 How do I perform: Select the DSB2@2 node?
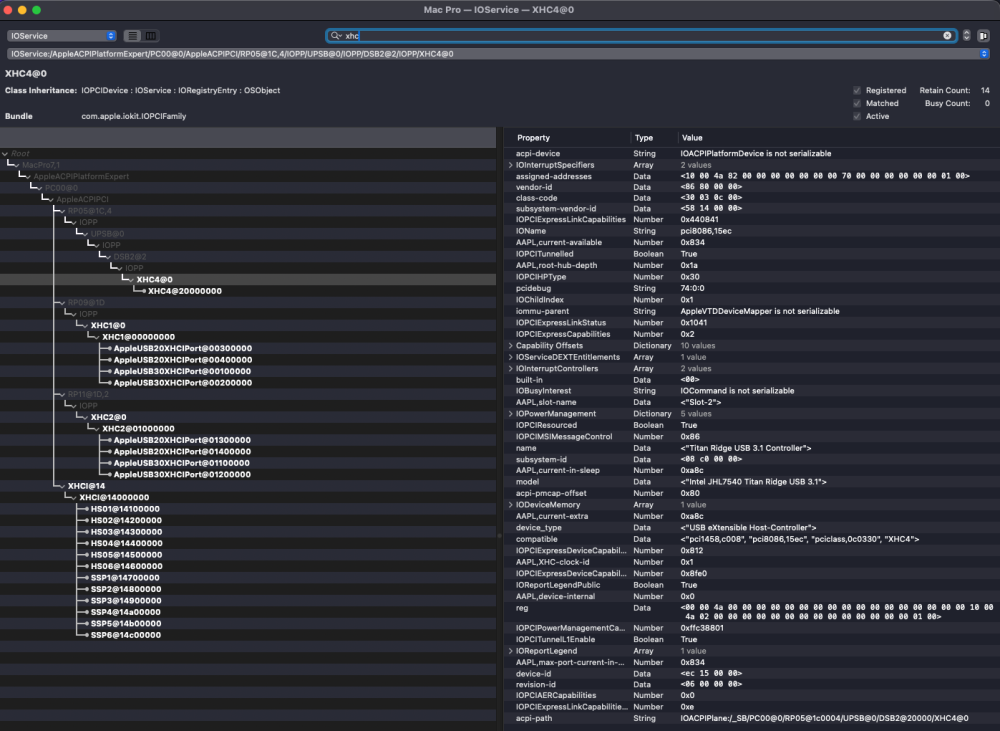130,257
